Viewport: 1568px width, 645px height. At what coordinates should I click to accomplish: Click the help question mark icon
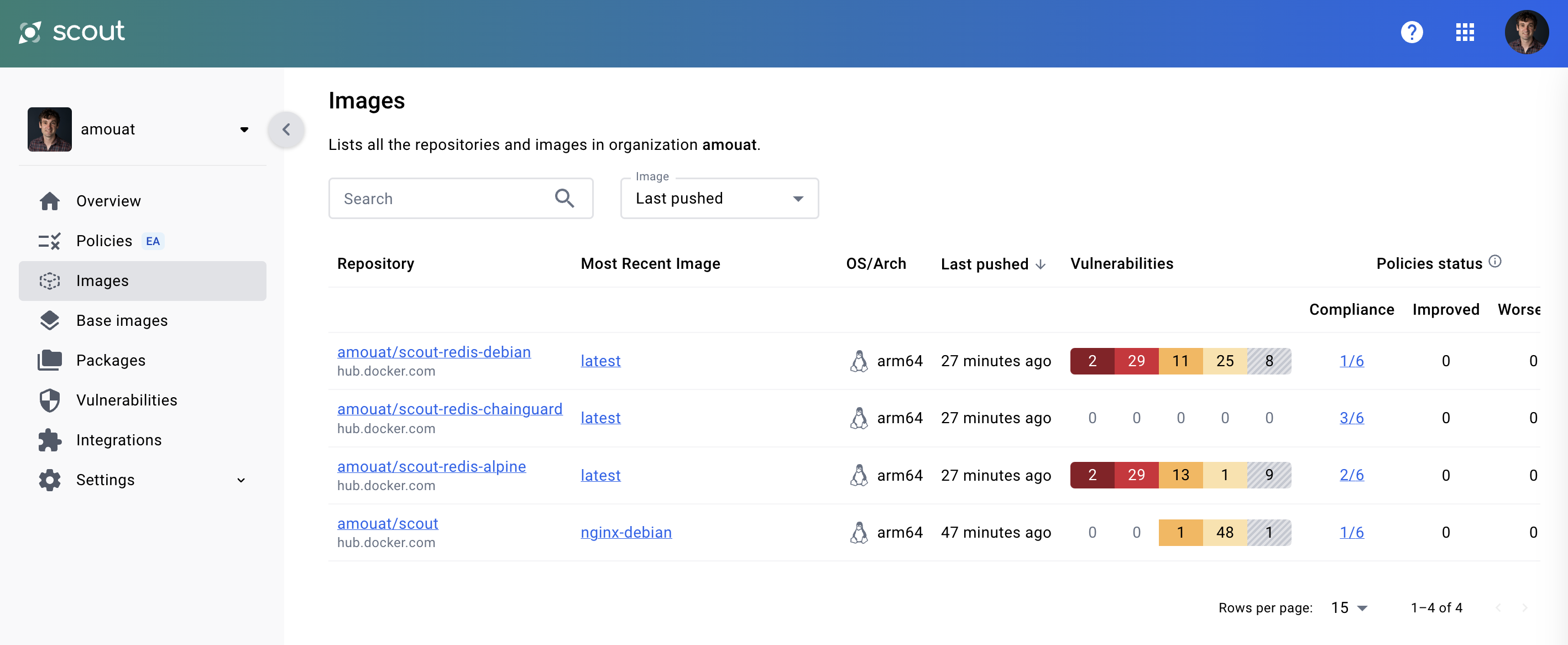(x=1411, y=32)
